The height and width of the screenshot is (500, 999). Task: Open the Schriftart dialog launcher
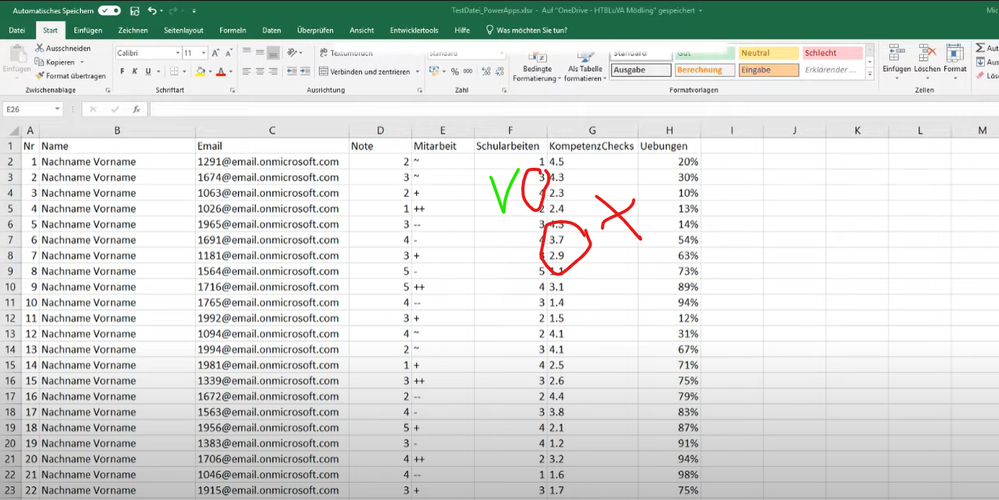pyautogui.click(x=233, y=91)
